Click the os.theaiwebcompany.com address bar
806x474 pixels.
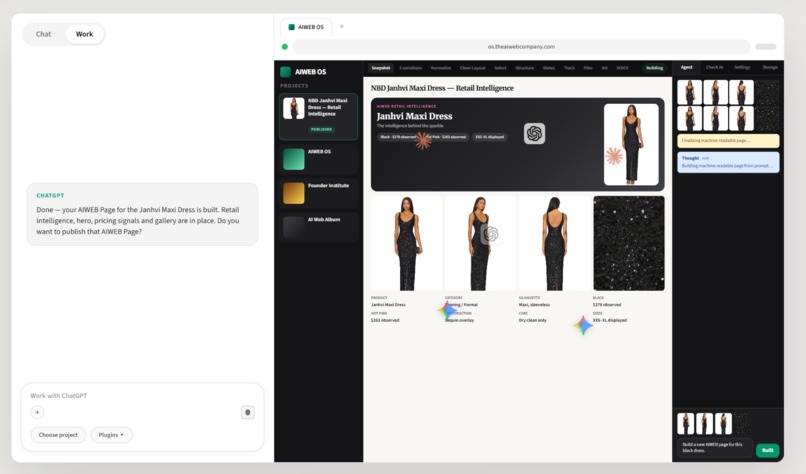click(521, 46)
